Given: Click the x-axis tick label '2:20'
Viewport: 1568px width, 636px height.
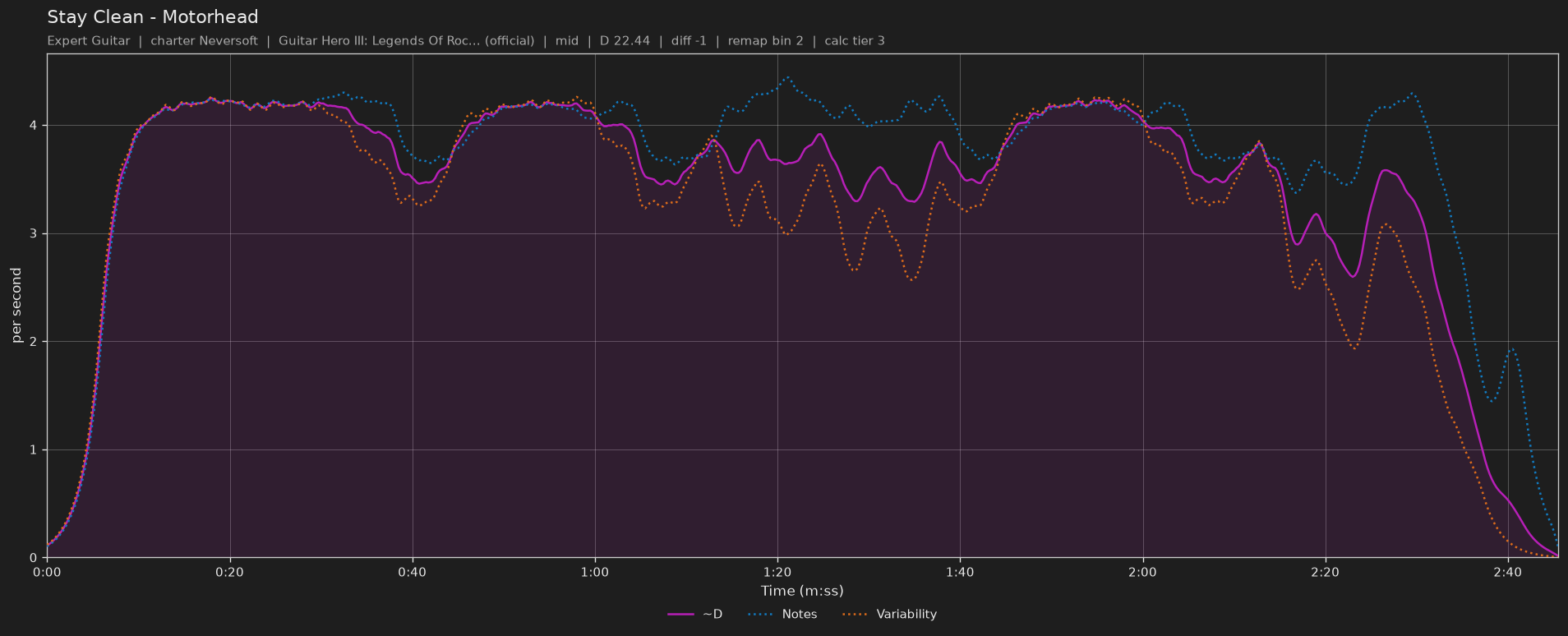Looking at the screenshot, I should tap(1325, 572).
